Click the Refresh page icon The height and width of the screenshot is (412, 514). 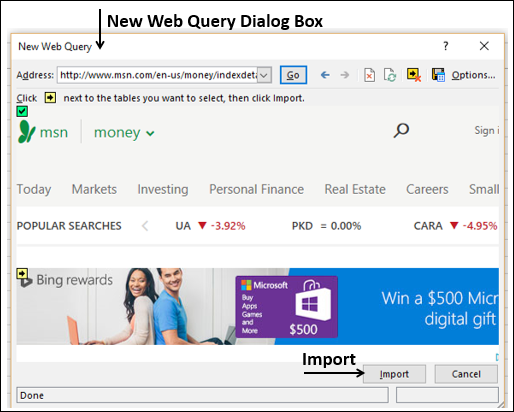coord(390,75)
